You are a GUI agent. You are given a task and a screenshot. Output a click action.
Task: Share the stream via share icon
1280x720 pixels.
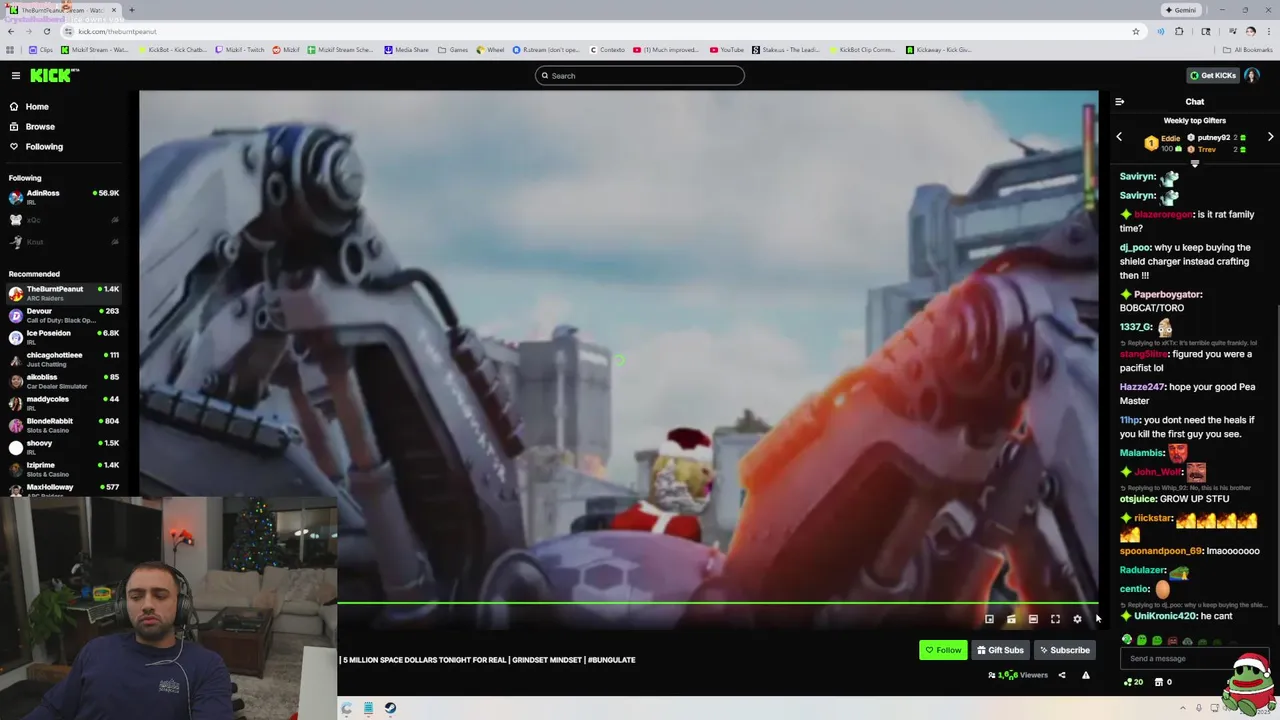(1062, 675)
